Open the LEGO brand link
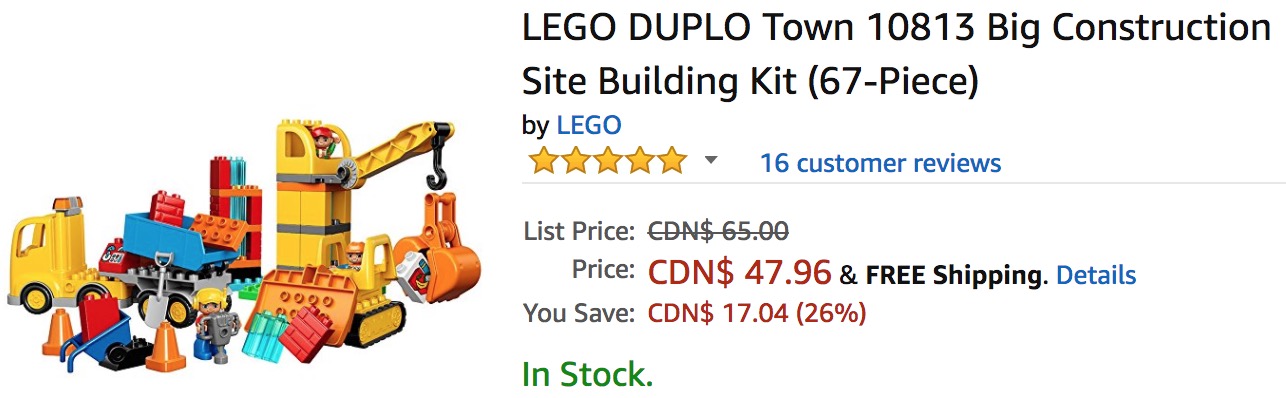The width and height of the screenshot is (1286, 398). [589, 126]
